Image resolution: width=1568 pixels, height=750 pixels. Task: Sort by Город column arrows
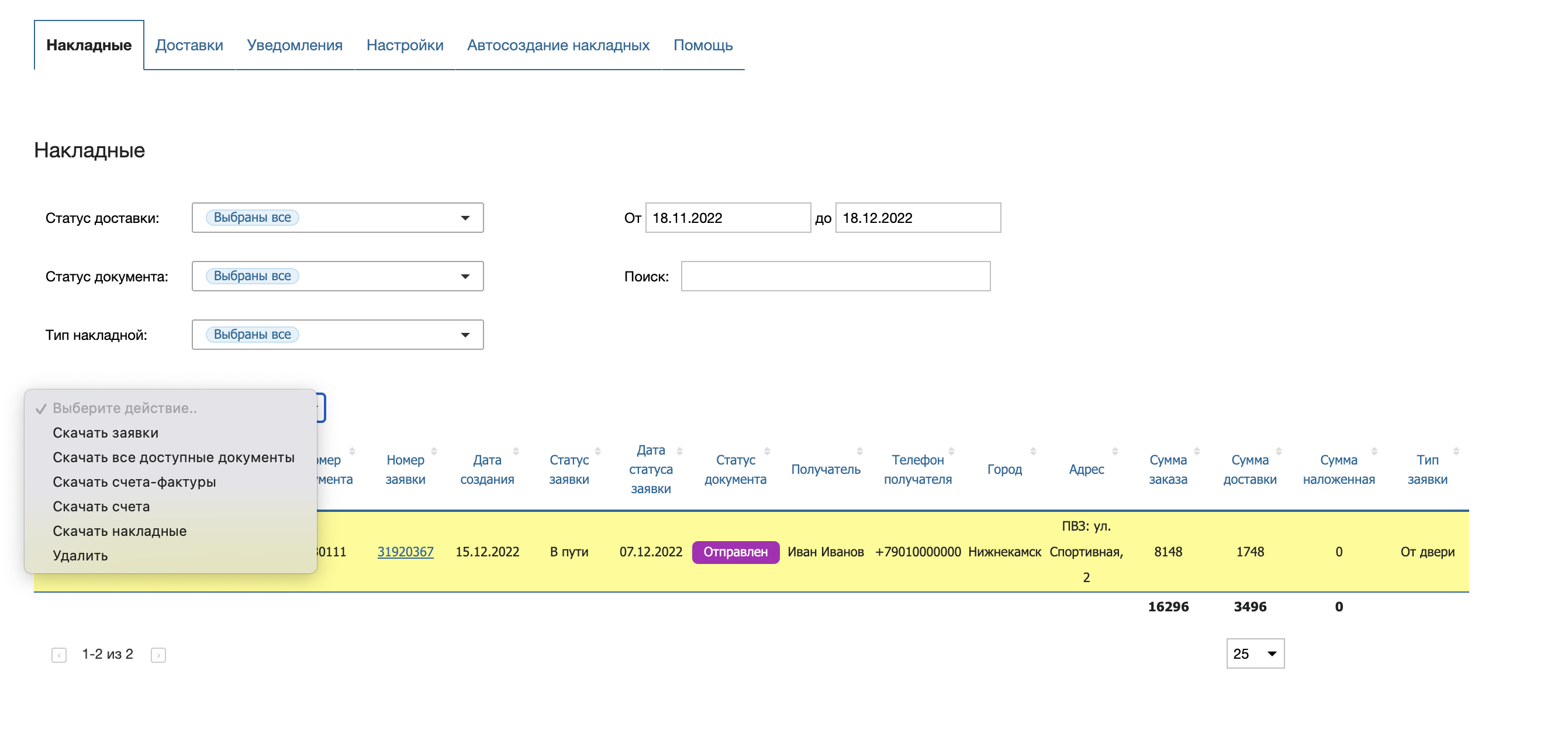coord(1033,452)
